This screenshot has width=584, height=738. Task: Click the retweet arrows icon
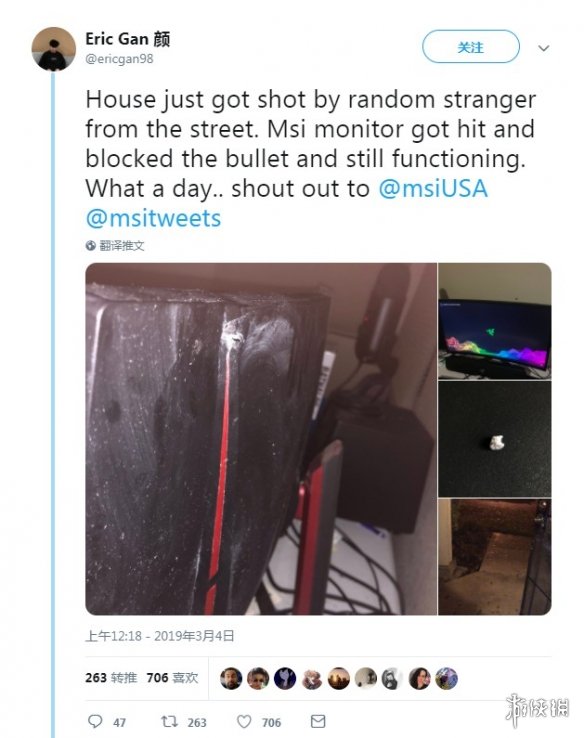(169, 721)
